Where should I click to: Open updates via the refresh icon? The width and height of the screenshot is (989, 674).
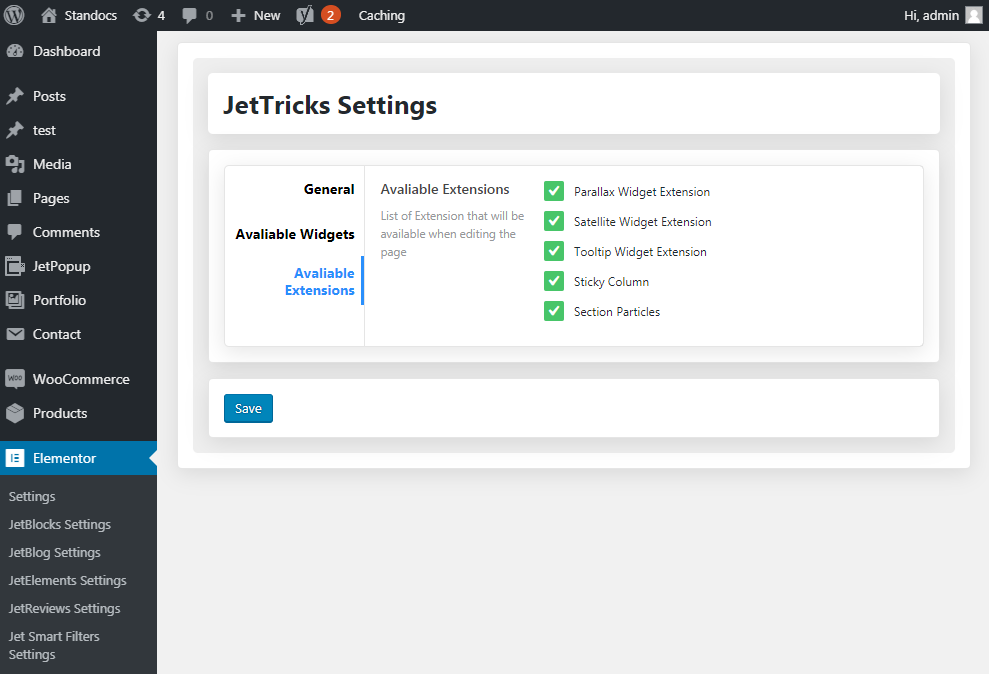coord(142,15)
